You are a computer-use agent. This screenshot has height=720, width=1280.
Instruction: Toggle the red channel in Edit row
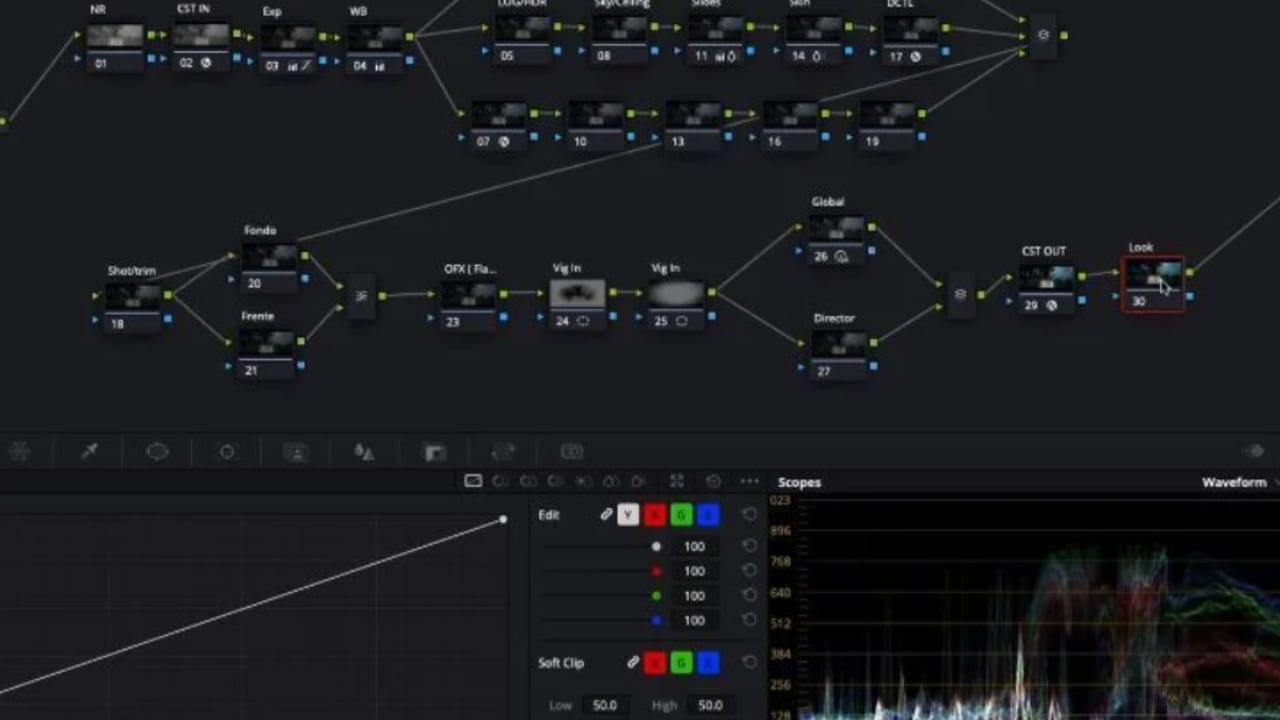[x=655, y=515]
